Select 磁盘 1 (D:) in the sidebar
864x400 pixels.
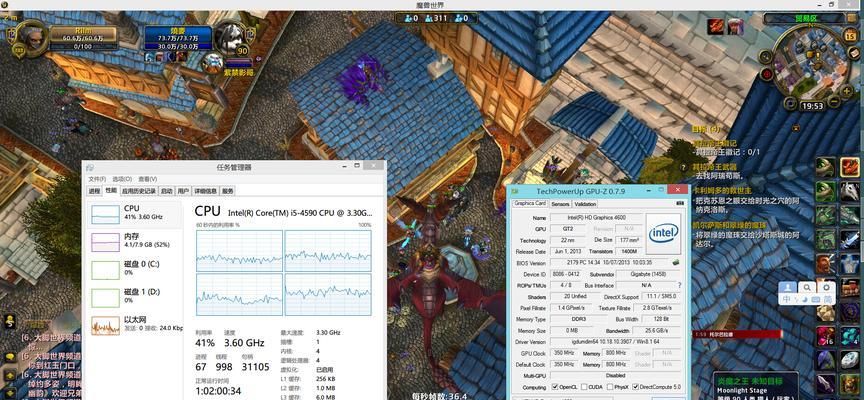click(x=135, y=298)
